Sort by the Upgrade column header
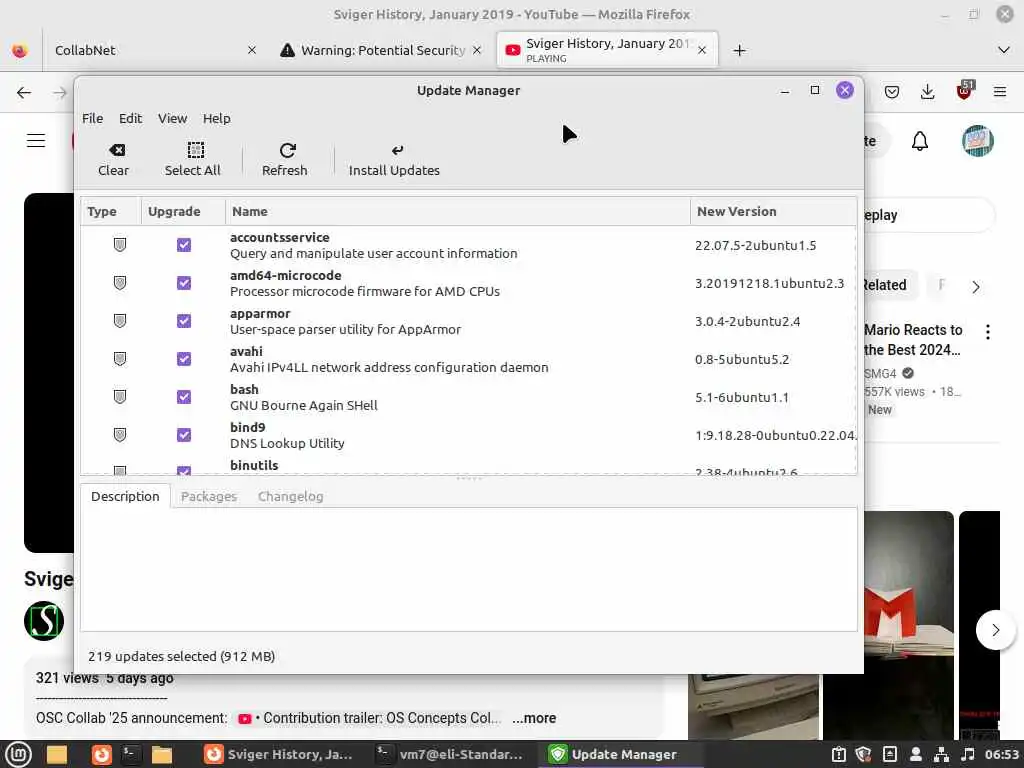This screenshot has width=1024, height=768. pos(183,212)
